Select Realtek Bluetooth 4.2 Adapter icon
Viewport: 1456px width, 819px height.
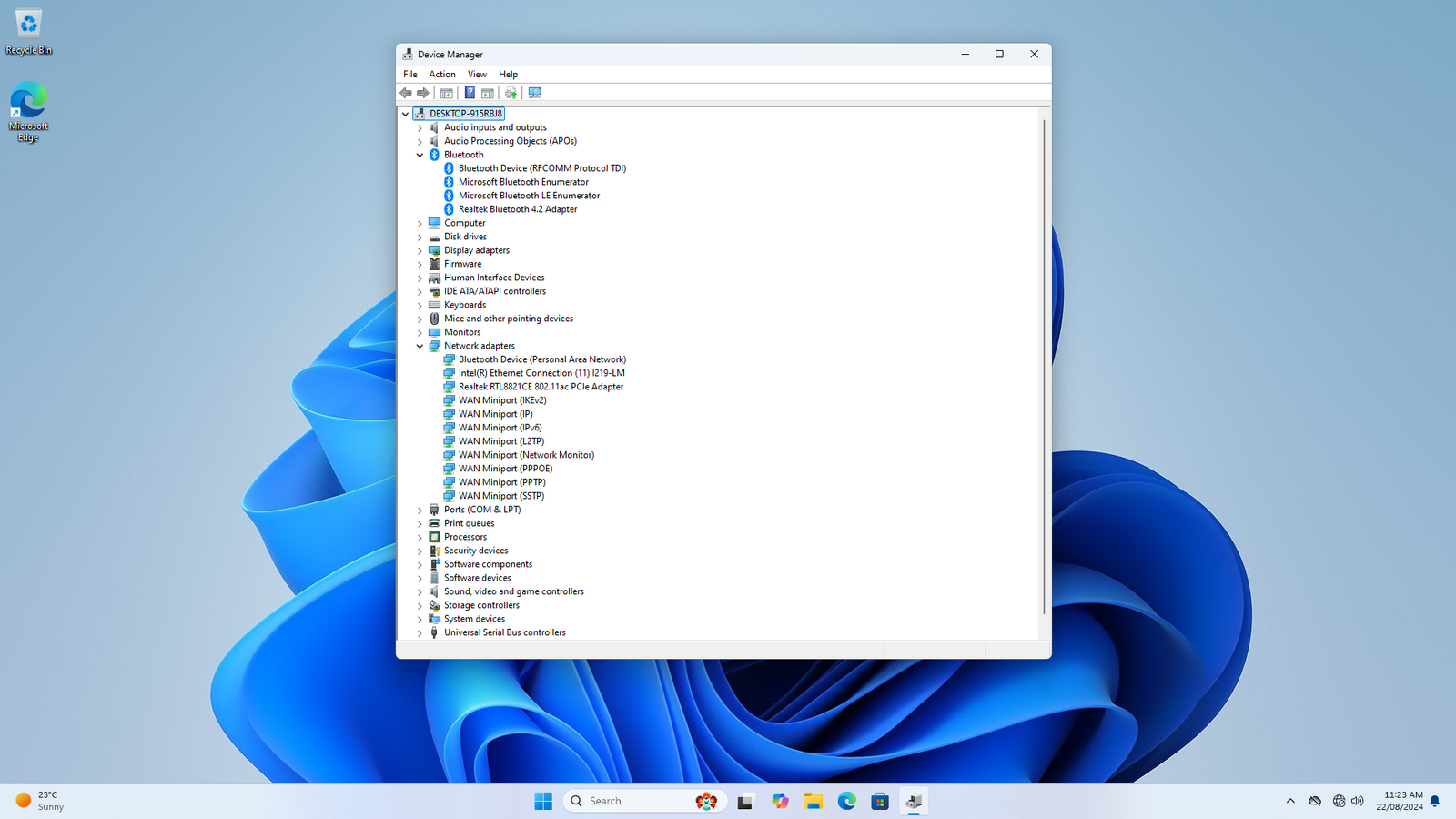(449, 209)
